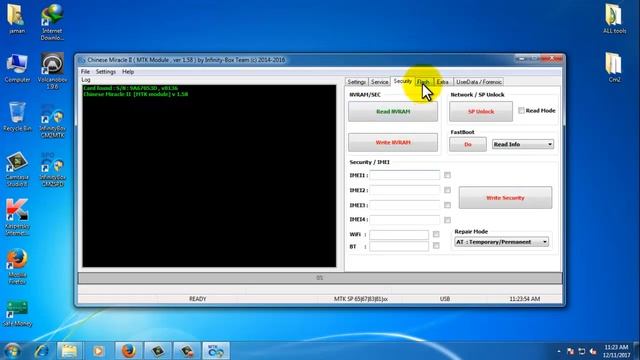Screen dimensions: 640x360
Task: Click the SP Unlock button
Action: tap(481, 111)
